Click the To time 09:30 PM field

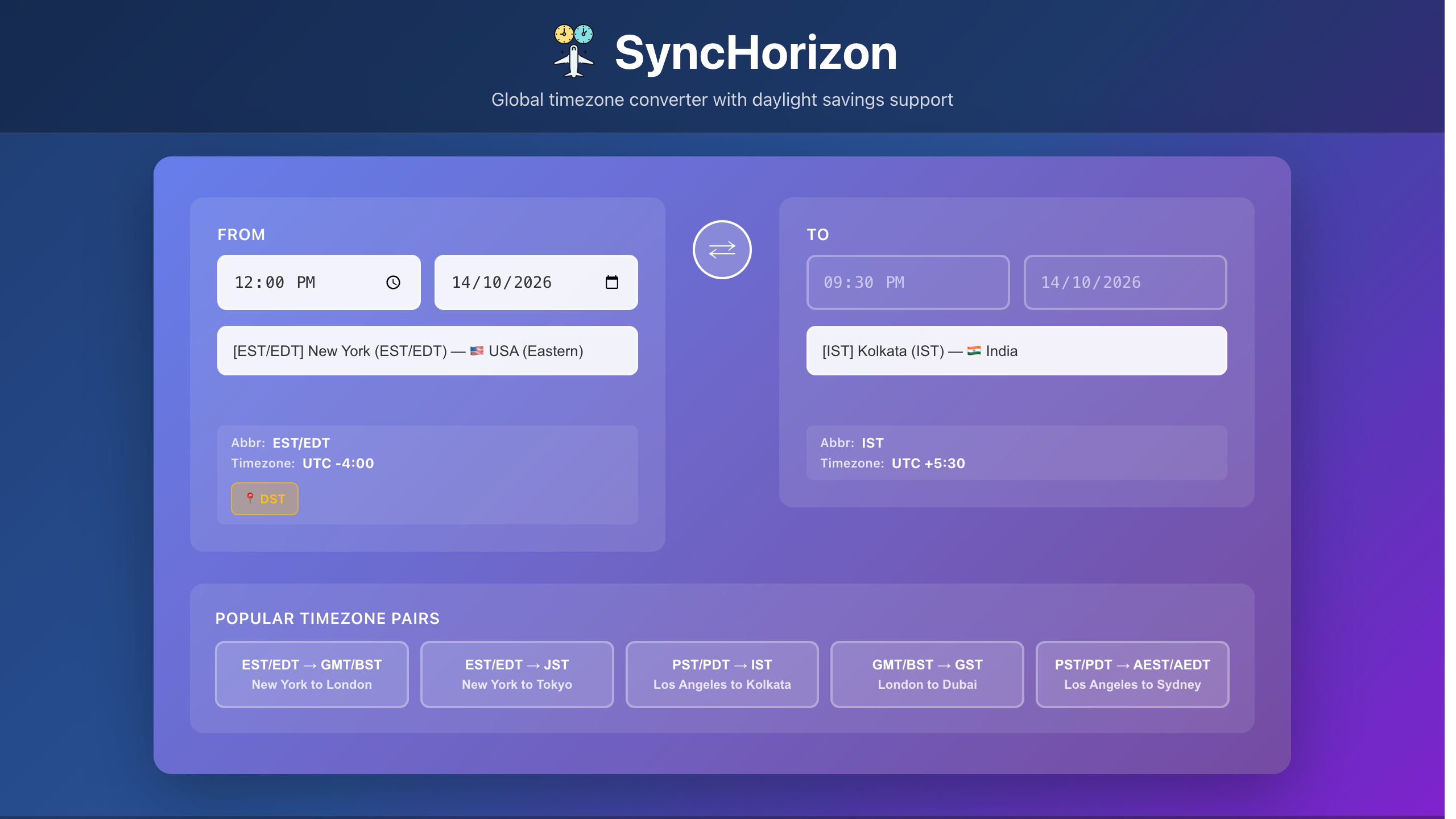pyautogui.click(x=908, y=283)
